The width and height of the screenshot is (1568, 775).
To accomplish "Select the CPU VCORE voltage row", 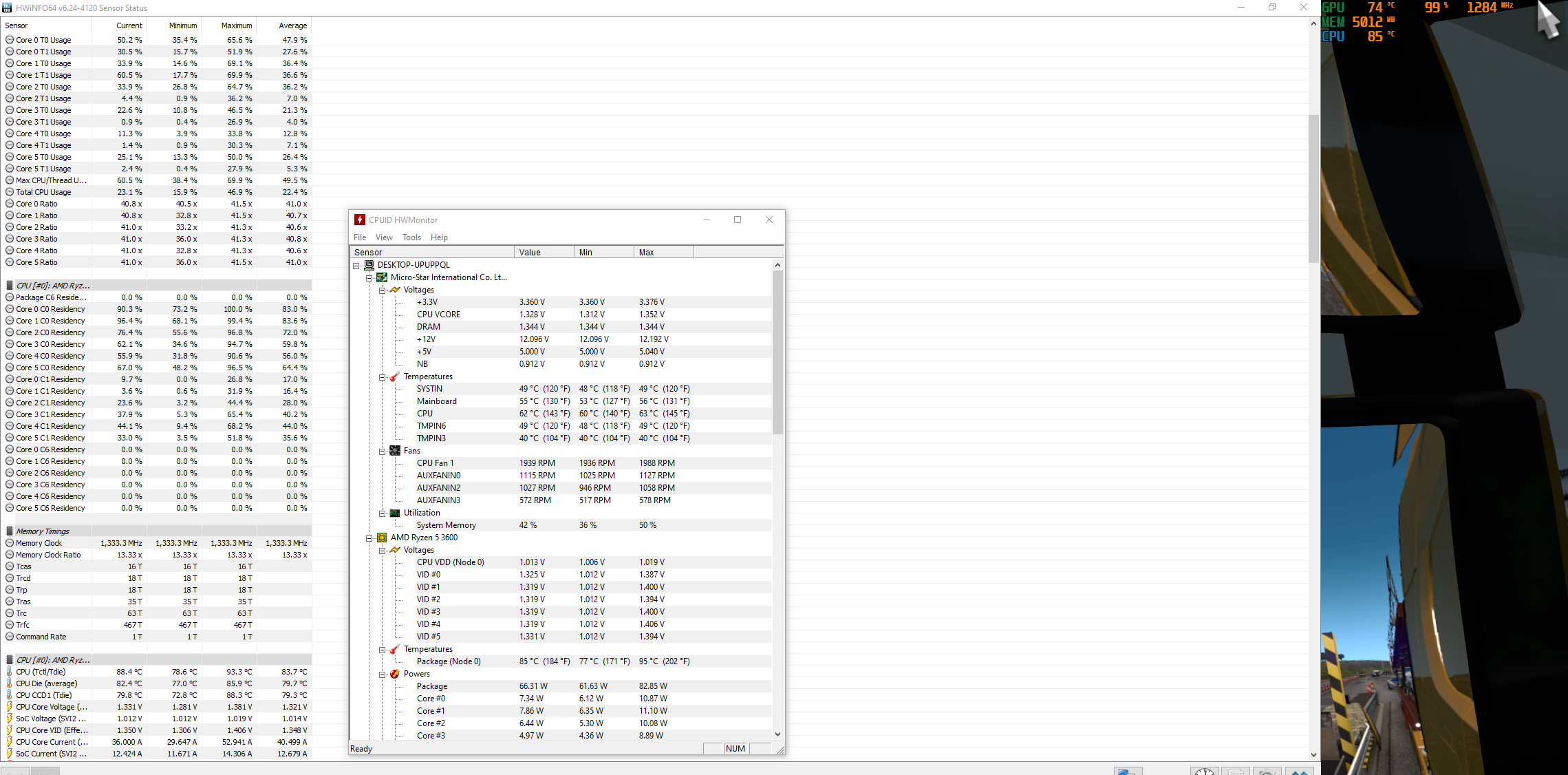I will point(438,315).
